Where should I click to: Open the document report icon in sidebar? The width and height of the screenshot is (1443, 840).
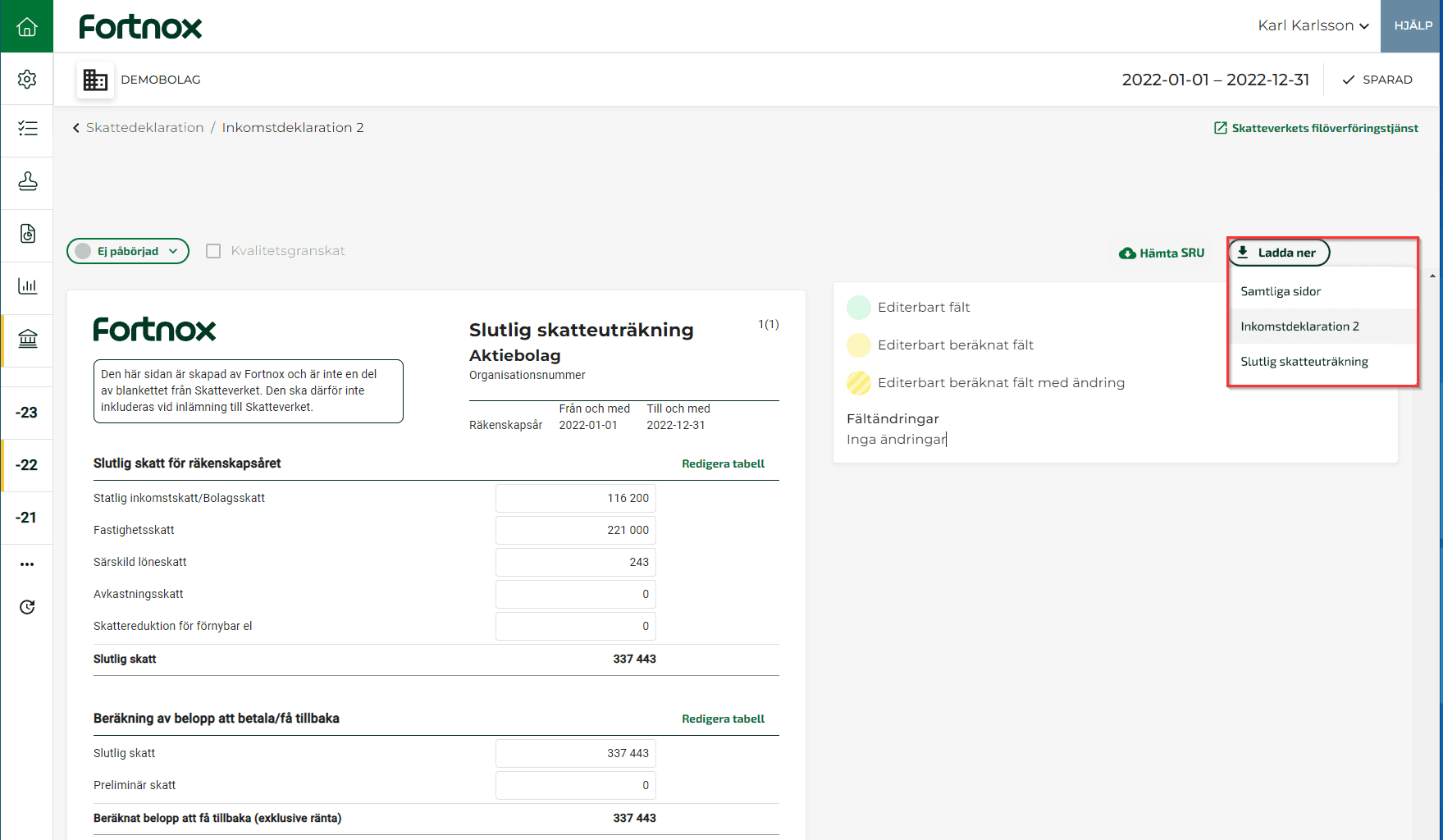[x=27, y=234]
